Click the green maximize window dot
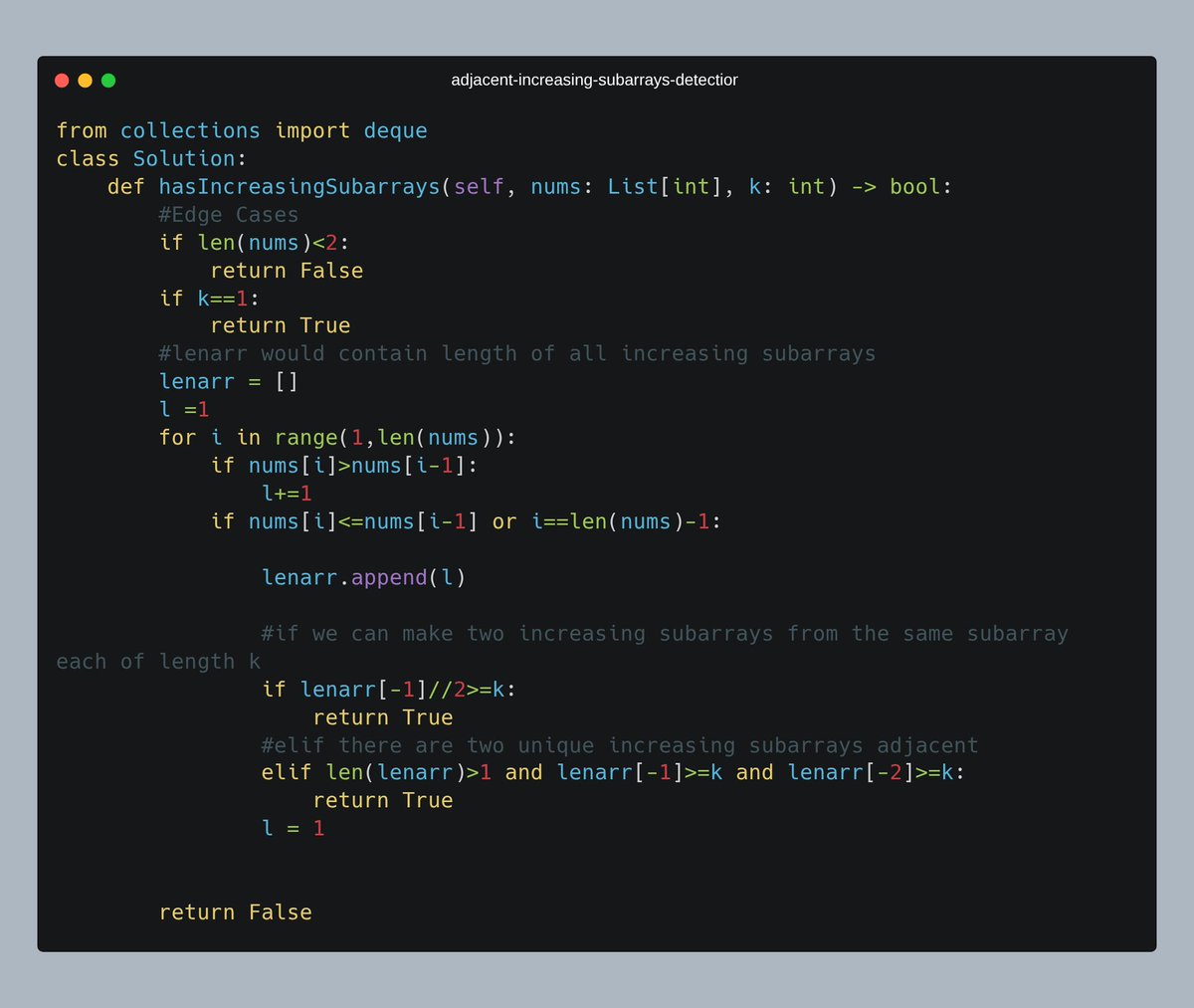Viewport: 1194px width, 1008px height. coord(108,81)
